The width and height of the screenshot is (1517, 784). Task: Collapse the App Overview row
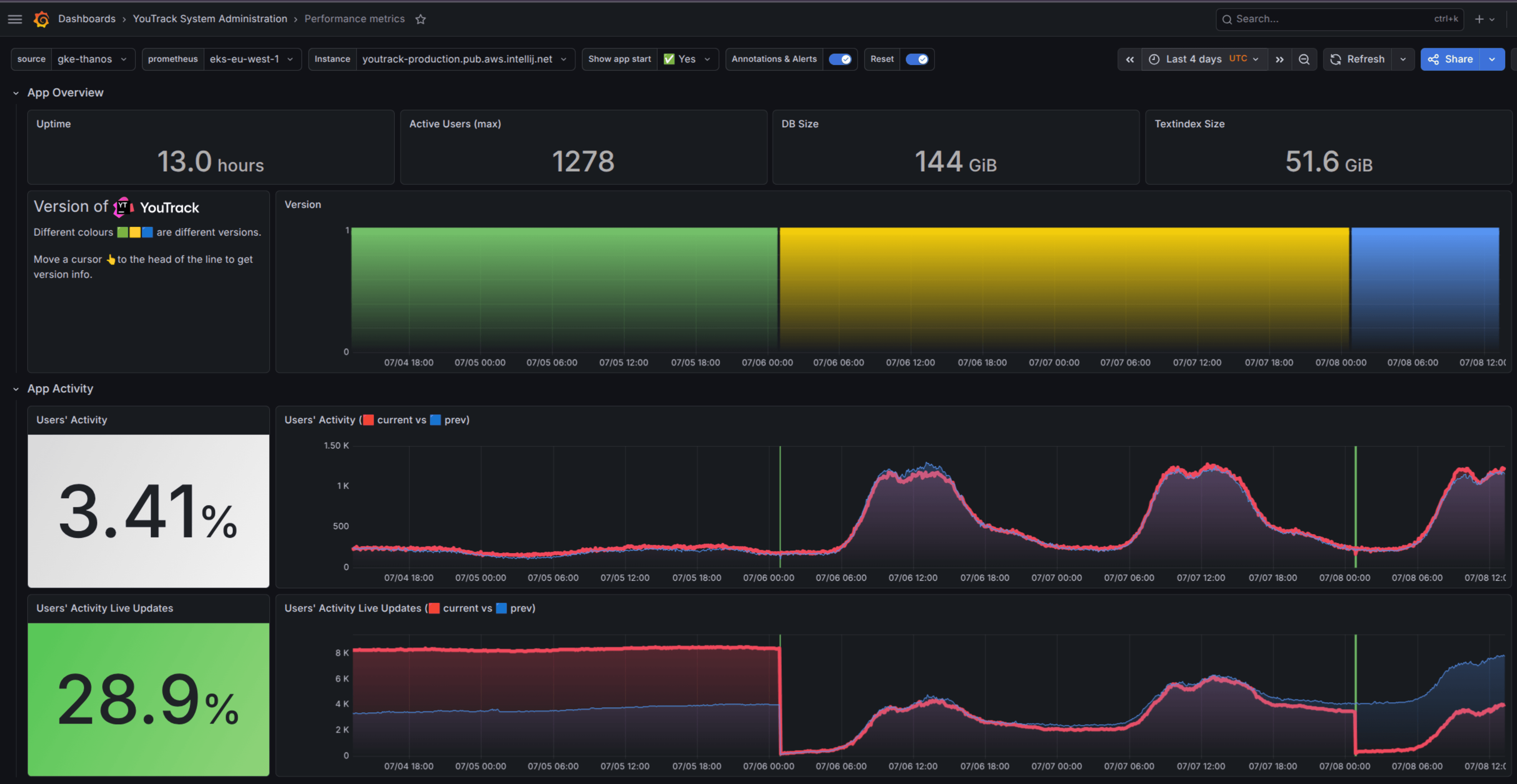[16, 93]
